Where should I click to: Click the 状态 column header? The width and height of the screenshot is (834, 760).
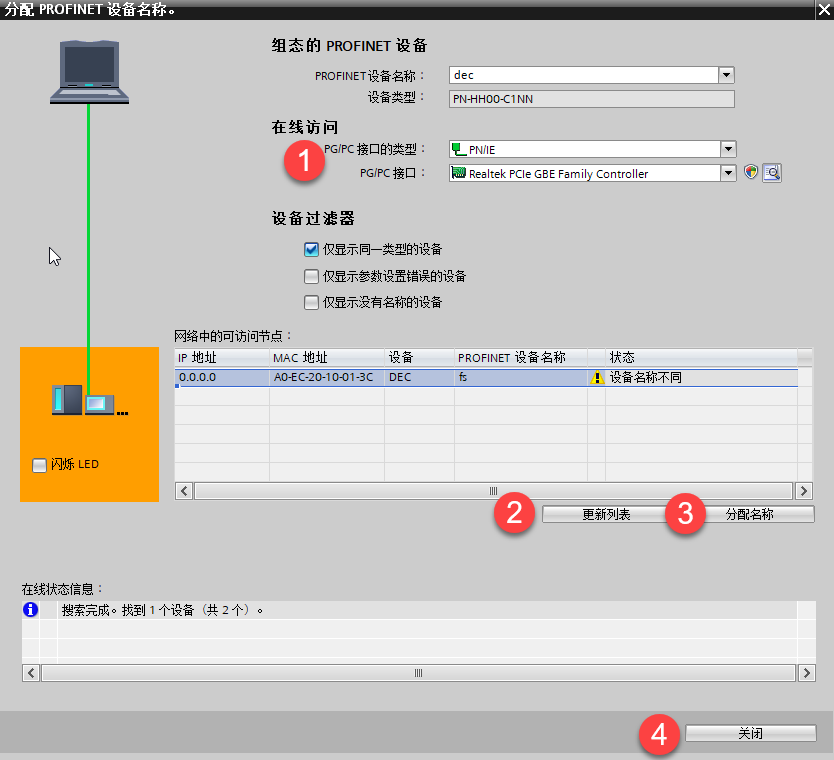point(701,357)
